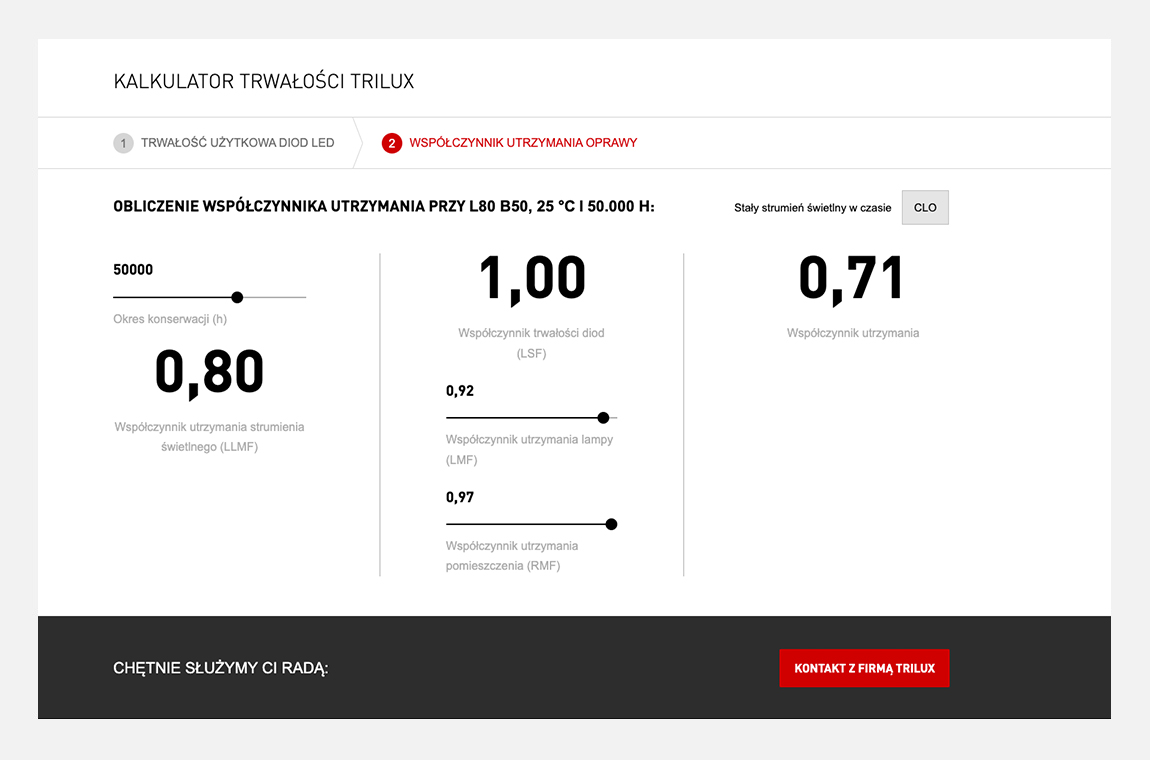1150x760 pixels.
Task: Click the 50000 maintenance period value
Action: click(133, 269)
